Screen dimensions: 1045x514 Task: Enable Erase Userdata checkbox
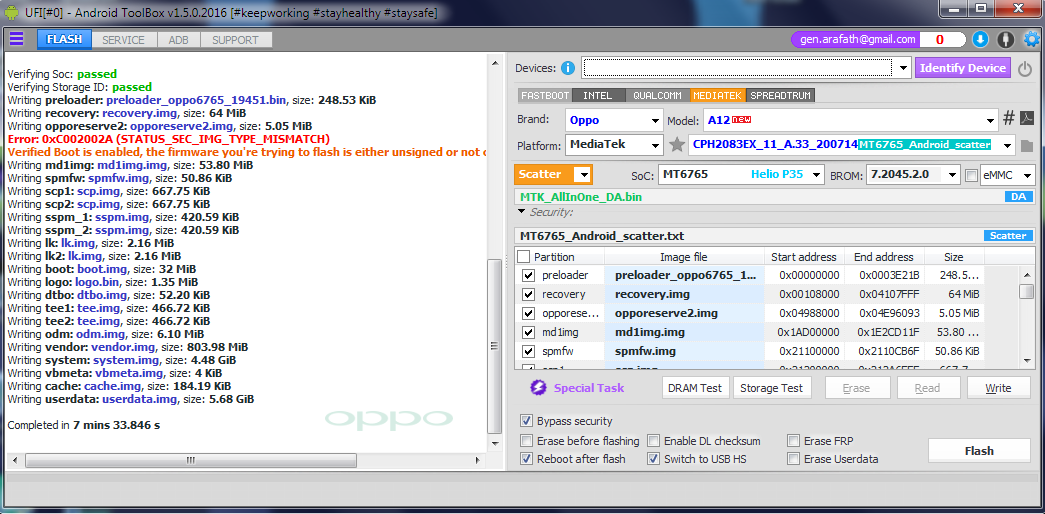coord(793,459)
